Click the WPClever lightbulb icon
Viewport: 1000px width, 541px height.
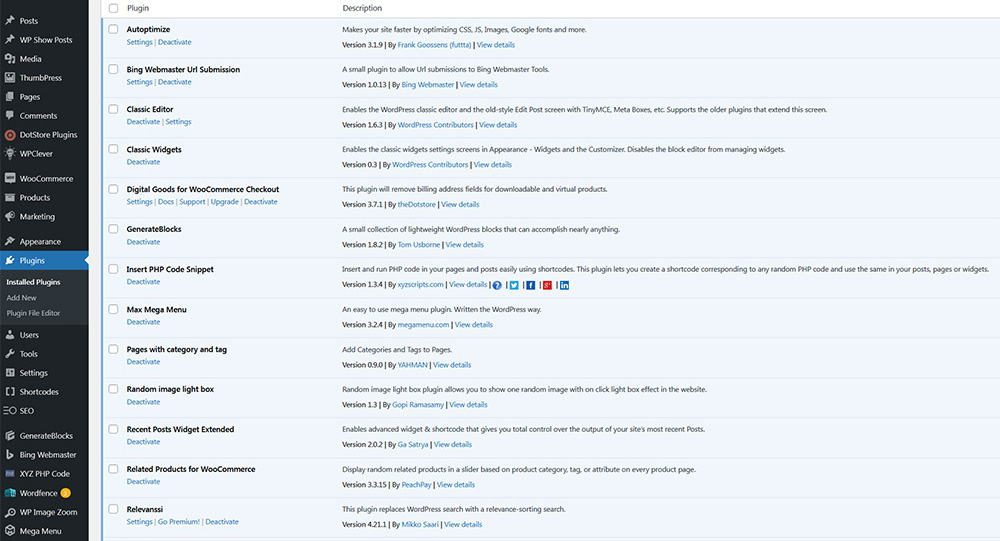[10, 153]
